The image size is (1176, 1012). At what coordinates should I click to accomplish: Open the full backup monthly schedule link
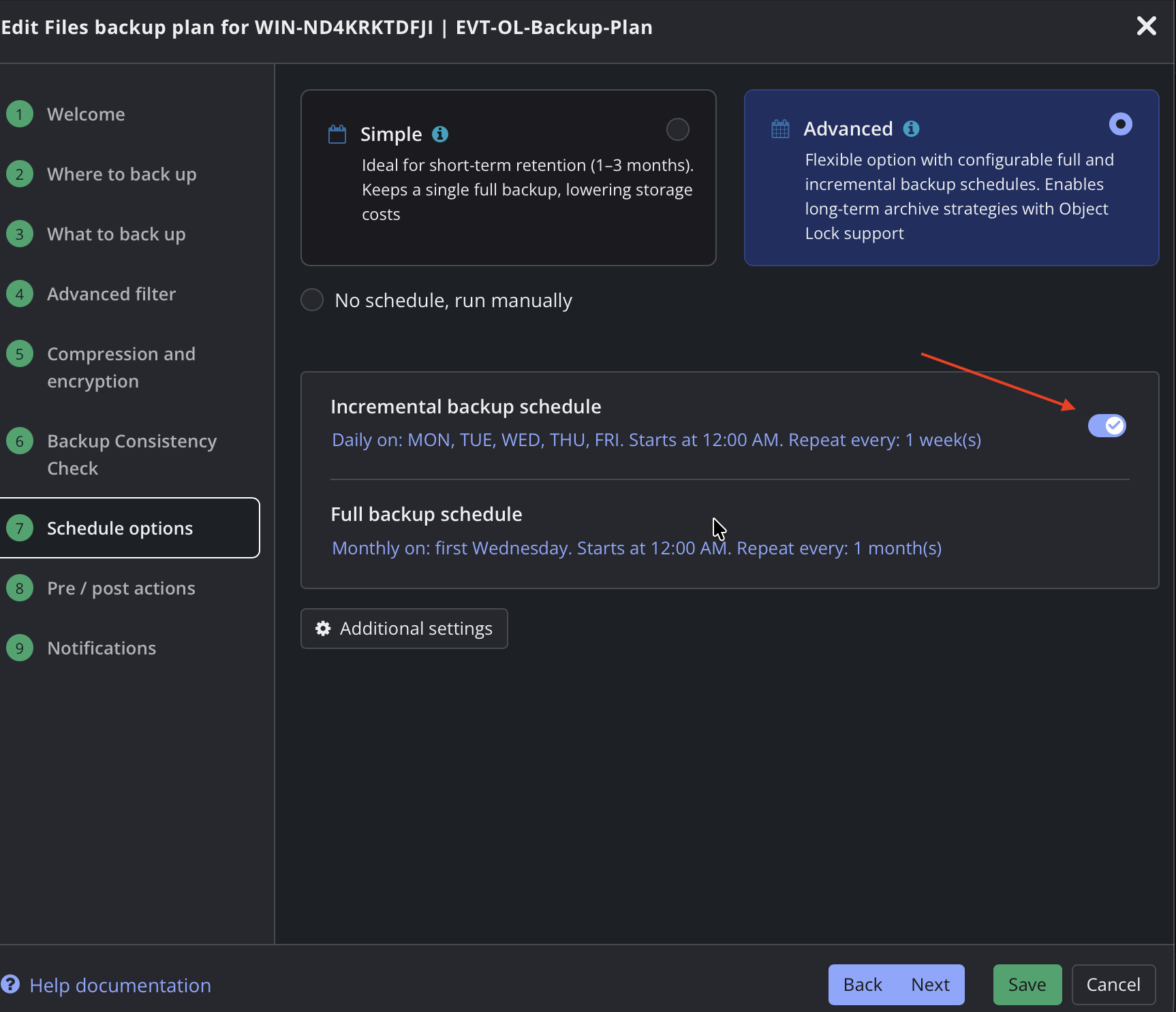point(636,548)
